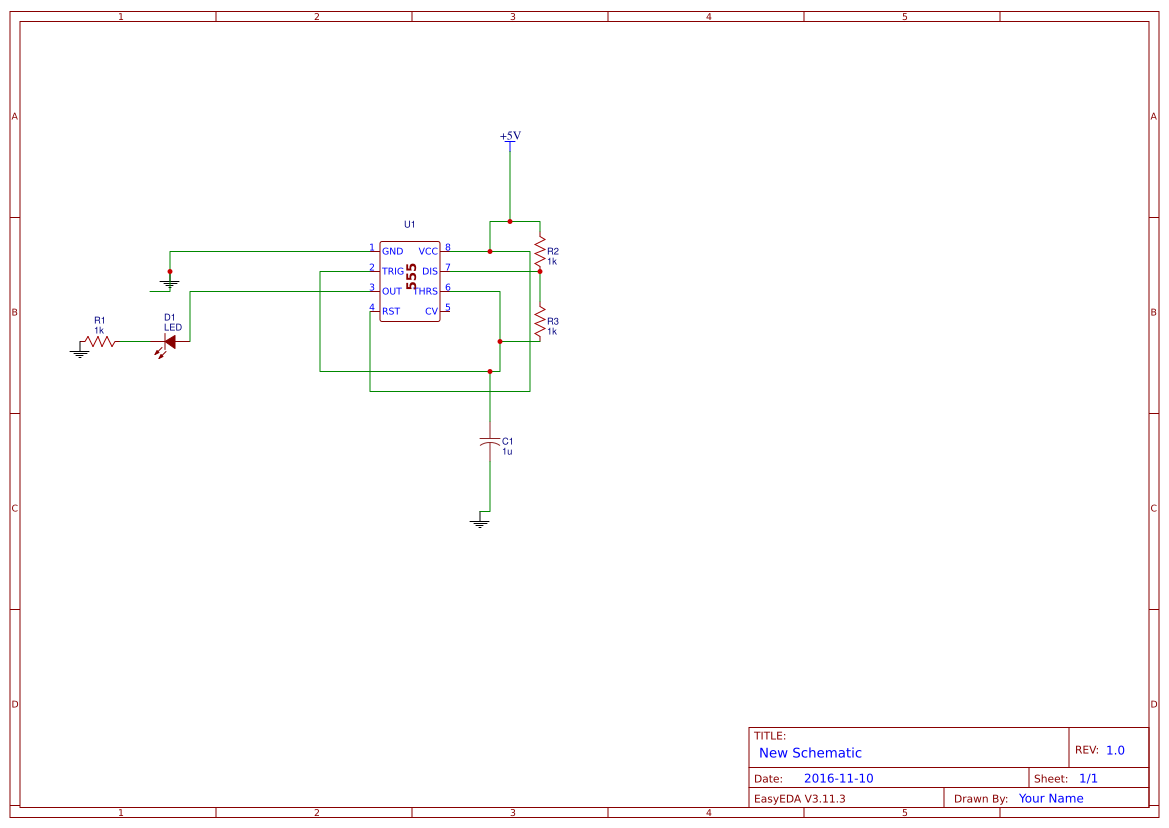Screen dimensions: 1169x828
Task: Select capacitor C1 symbol
Action: point(490,442)
